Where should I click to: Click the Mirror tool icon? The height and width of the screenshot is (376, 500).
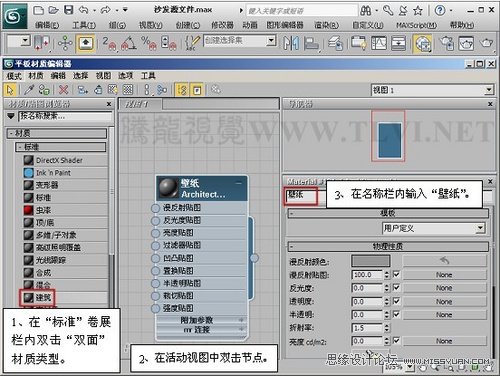point(291,43)
